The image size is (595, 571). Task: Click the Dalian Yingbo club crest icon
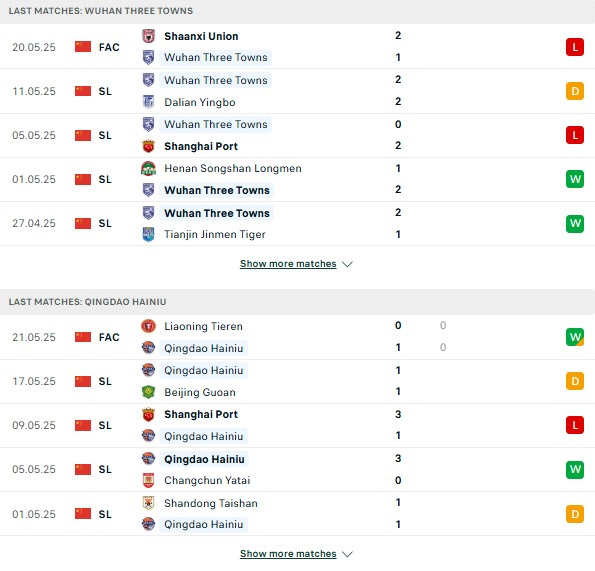click(x=148, y=102)
